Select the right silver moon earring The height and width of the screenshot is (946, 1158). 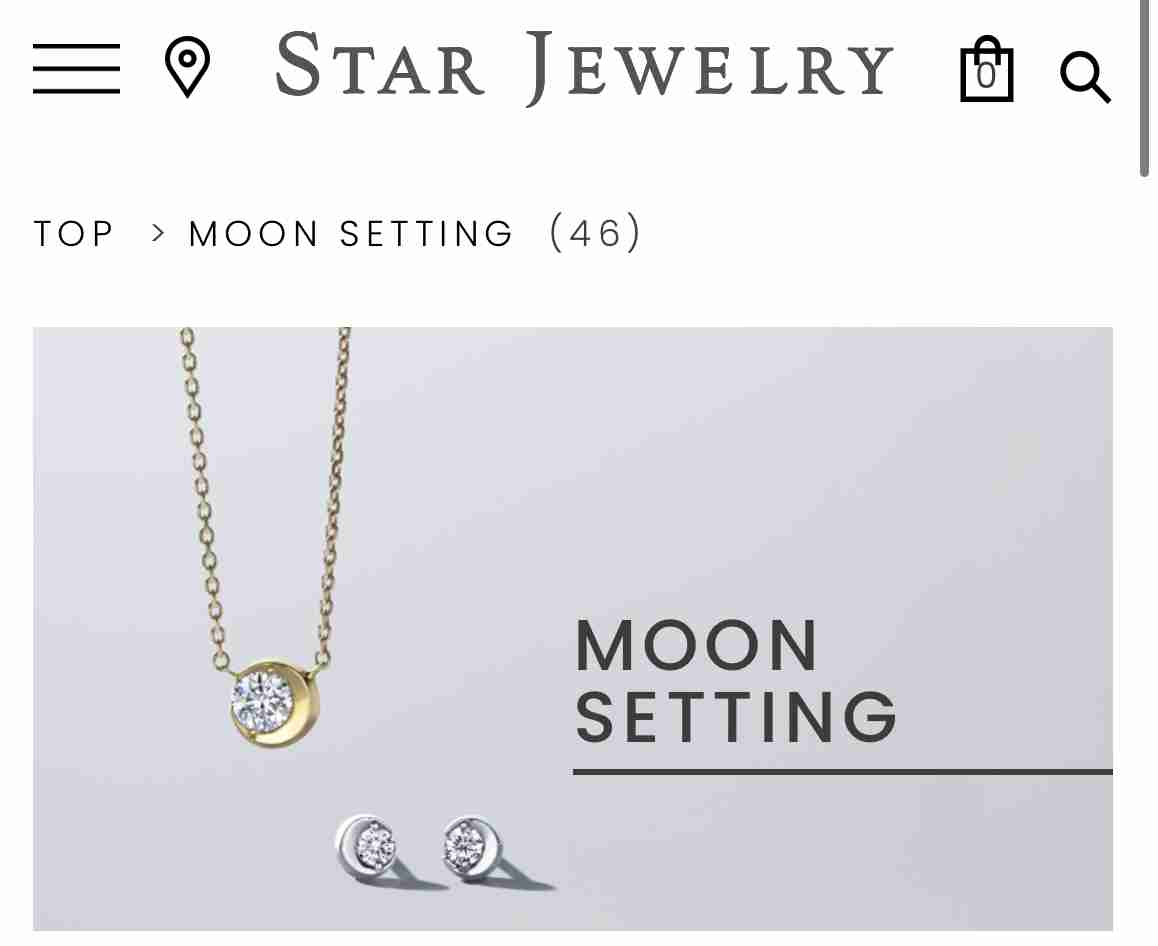point(473,846)
